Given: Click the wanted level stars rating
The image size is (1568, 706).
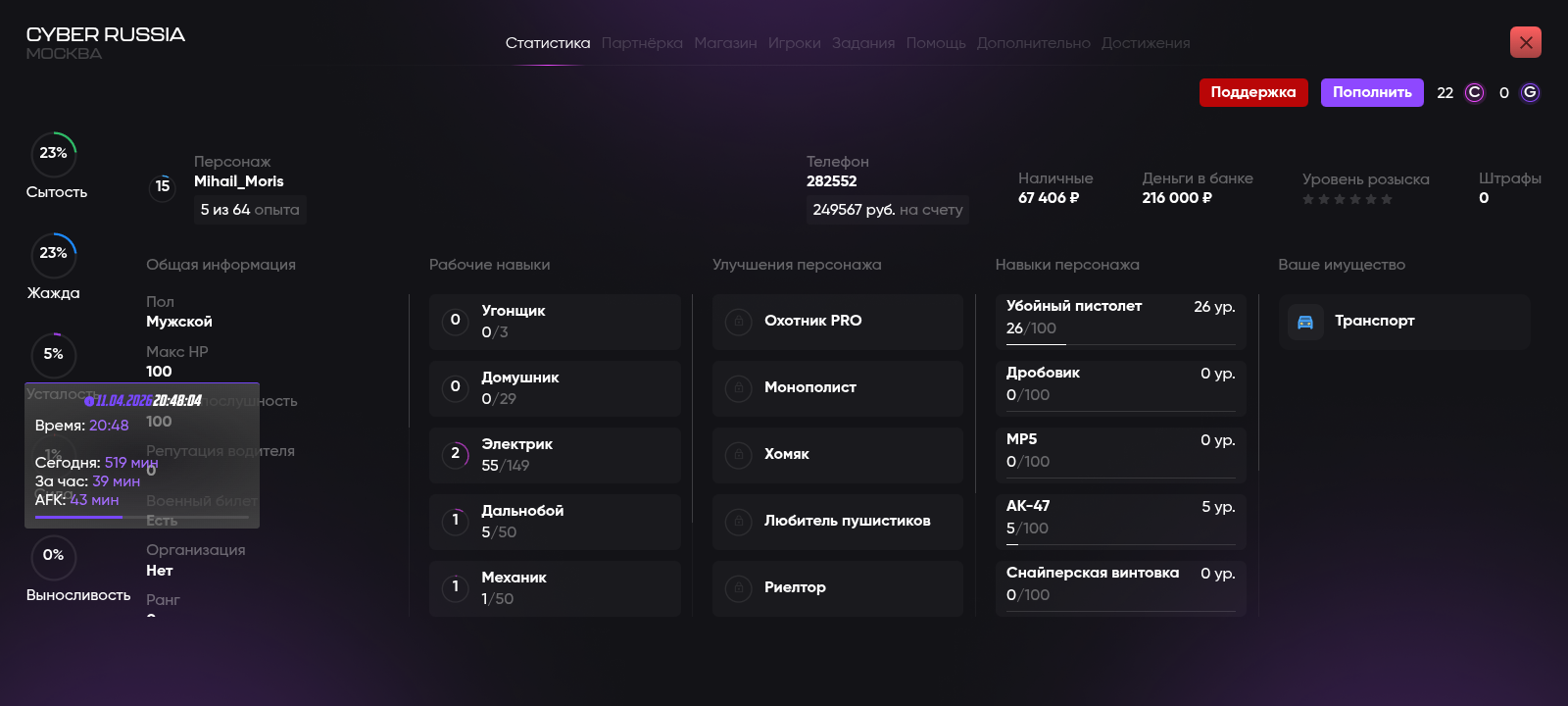Looking at the screenshot, I should [x=1347, y=200].
